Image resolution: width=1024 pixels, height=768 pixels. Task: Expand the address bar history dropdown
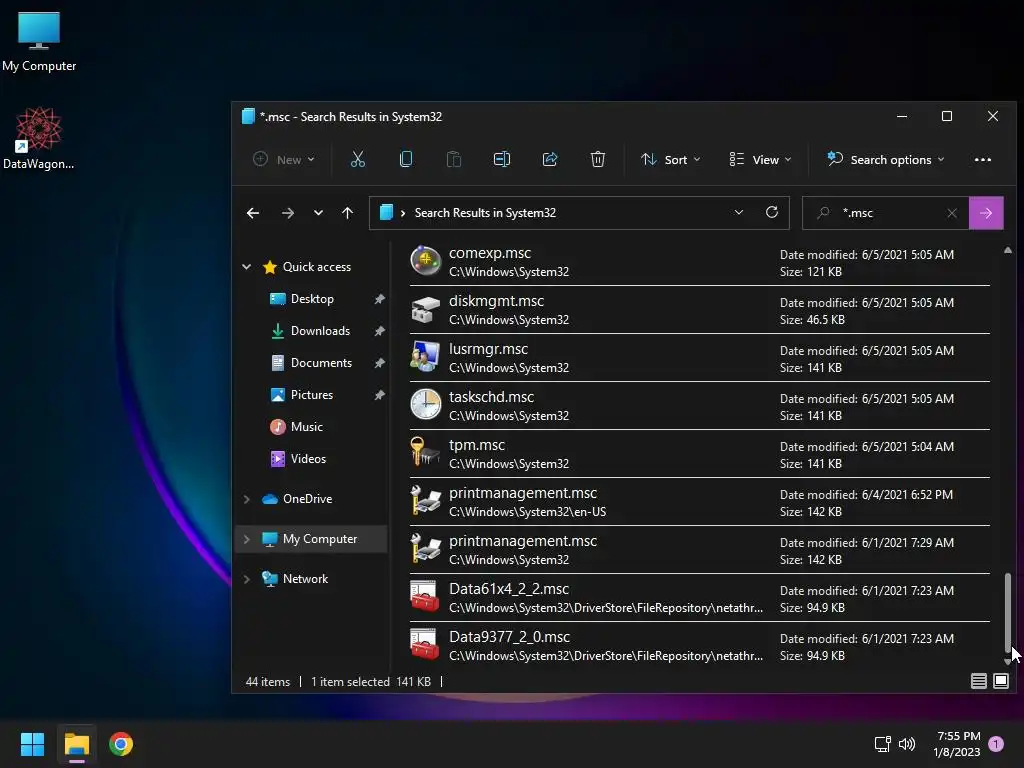coord(739,212)
